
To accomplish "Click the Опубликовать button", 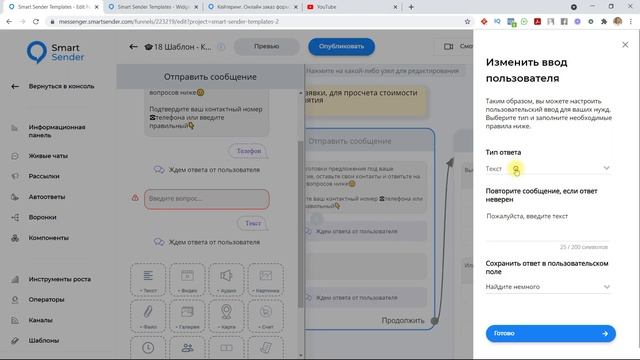I will (x=341, y=47).
